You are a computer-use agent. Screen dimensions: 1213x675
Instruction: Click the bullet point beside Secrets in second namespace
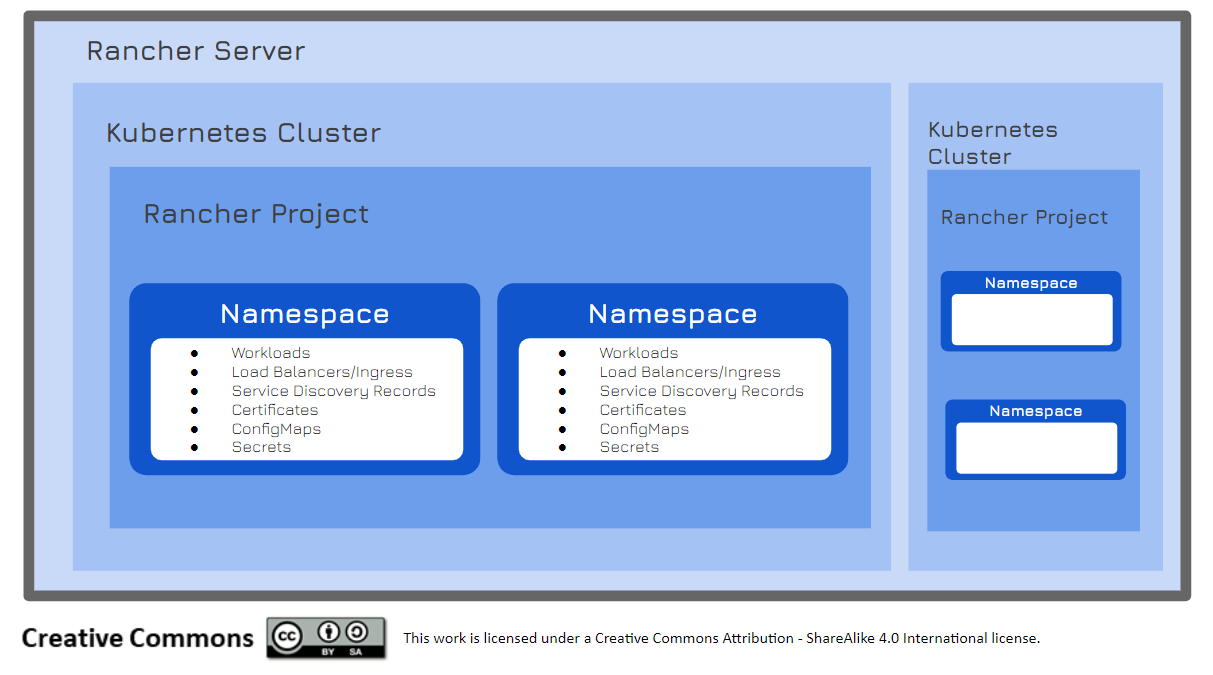tap(562, 448)
